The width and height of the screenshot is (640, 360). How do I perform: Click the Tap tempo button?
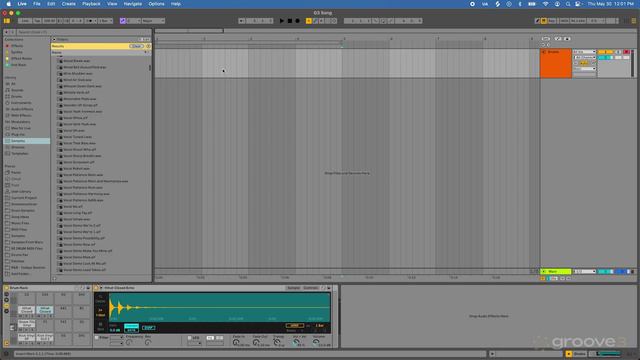pyautogui.click(x=37, y=21)
